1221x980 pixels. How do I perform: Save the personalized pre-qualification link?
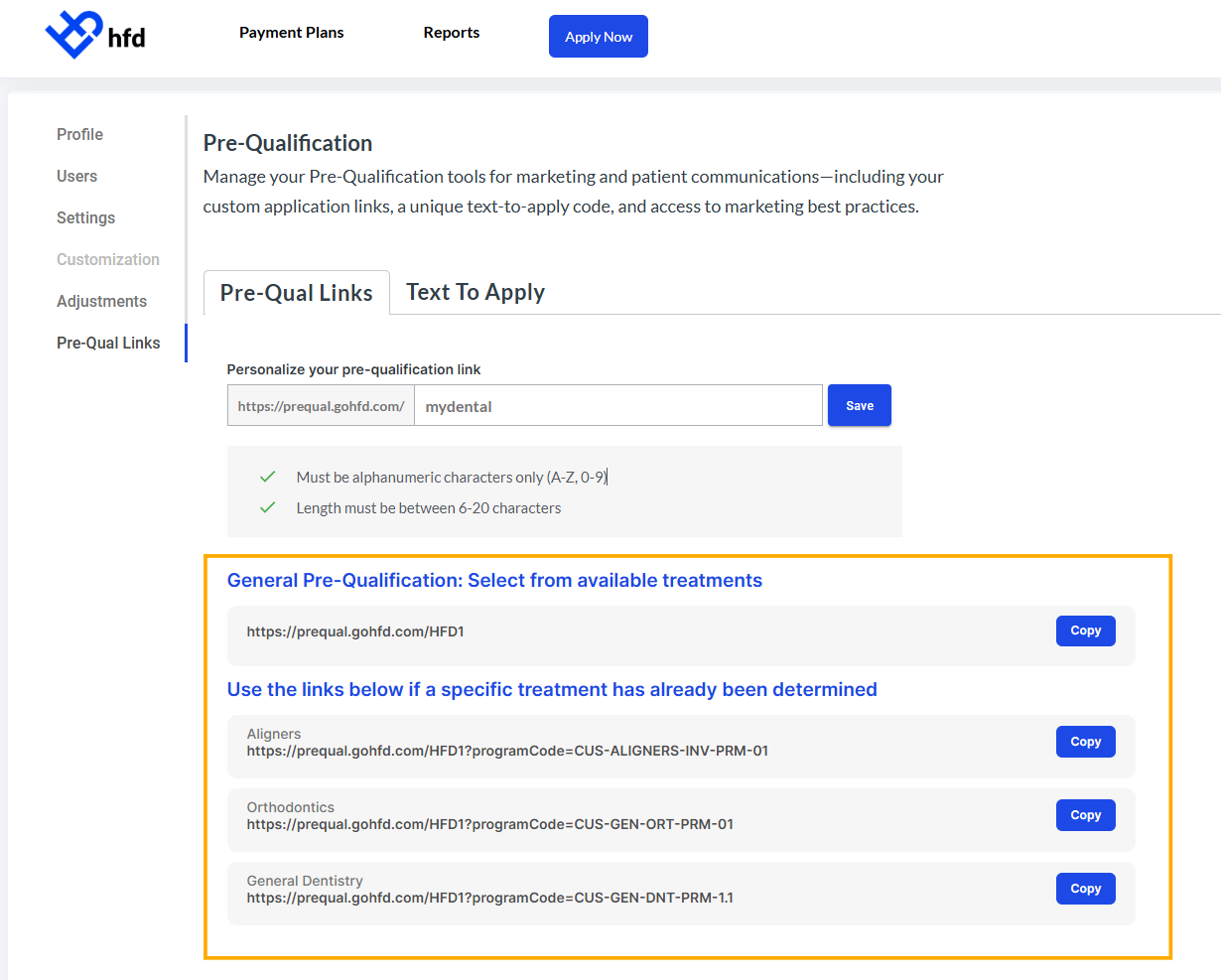[x=860, y=405]
